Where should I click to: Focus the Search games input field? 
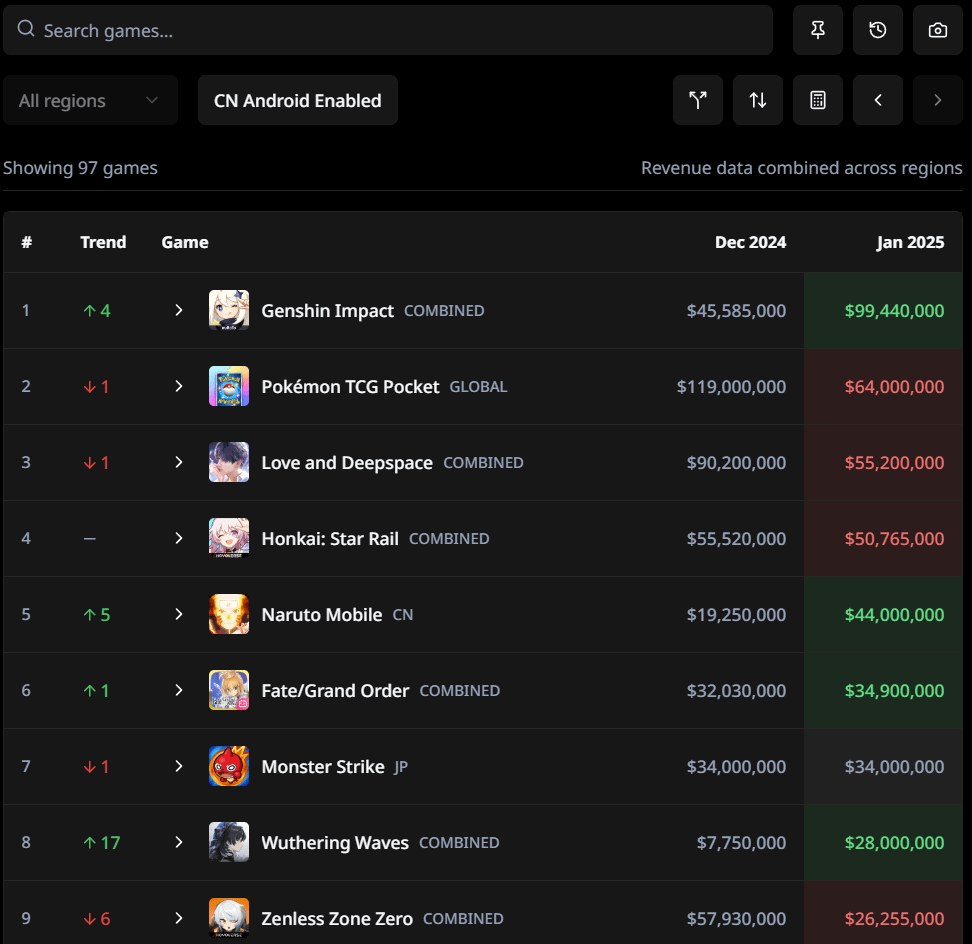click(388, 30)
